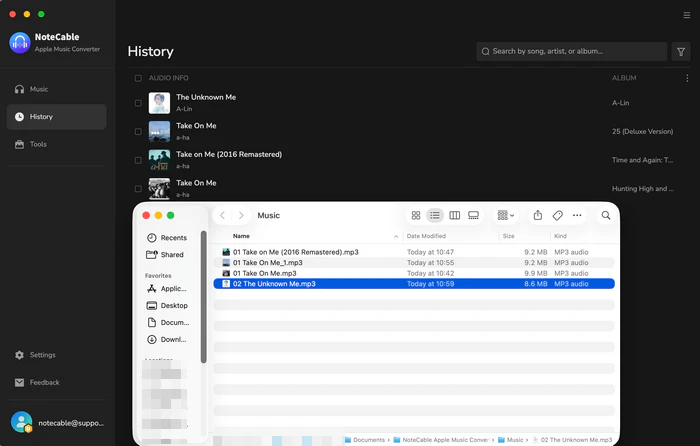The image size is (700, 446).
Task: Select 01 Take on Me (2016 Remastered).mp3
Action: (414, 252)
